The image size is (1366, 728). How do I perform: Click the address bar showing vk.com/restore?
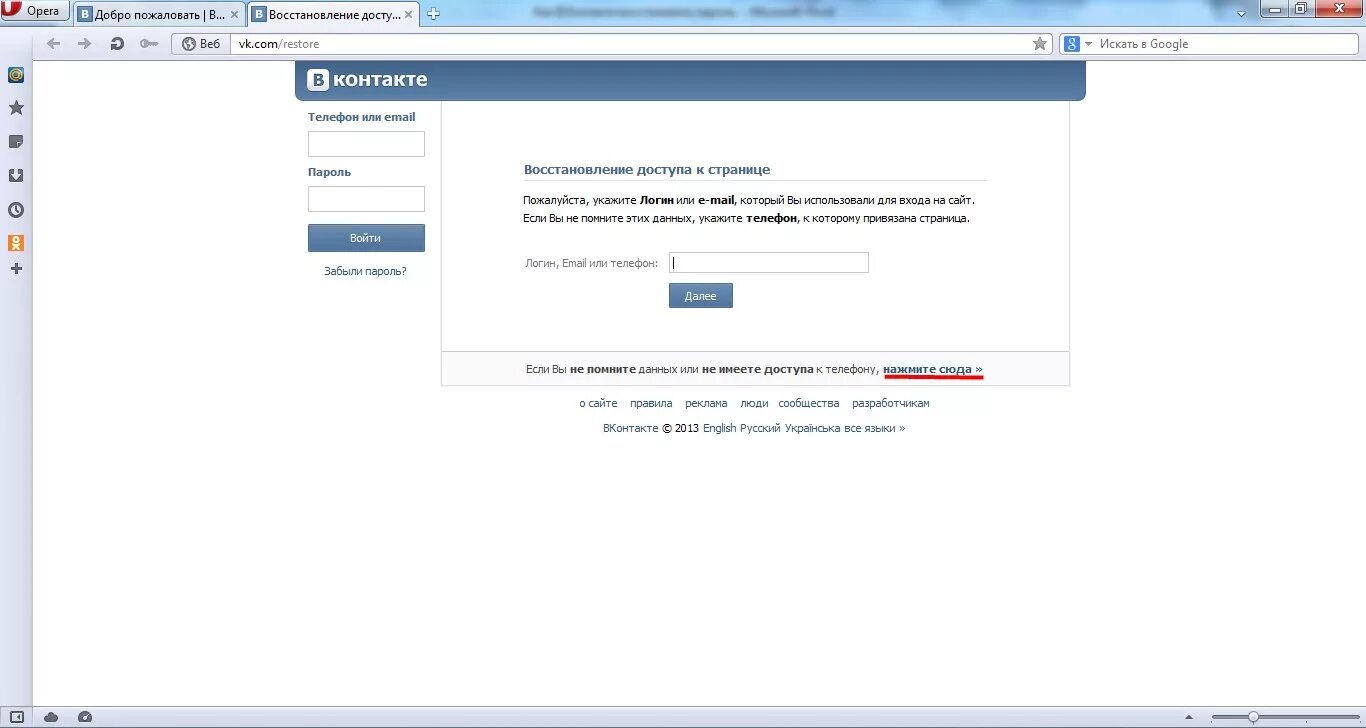coord(630,44)
